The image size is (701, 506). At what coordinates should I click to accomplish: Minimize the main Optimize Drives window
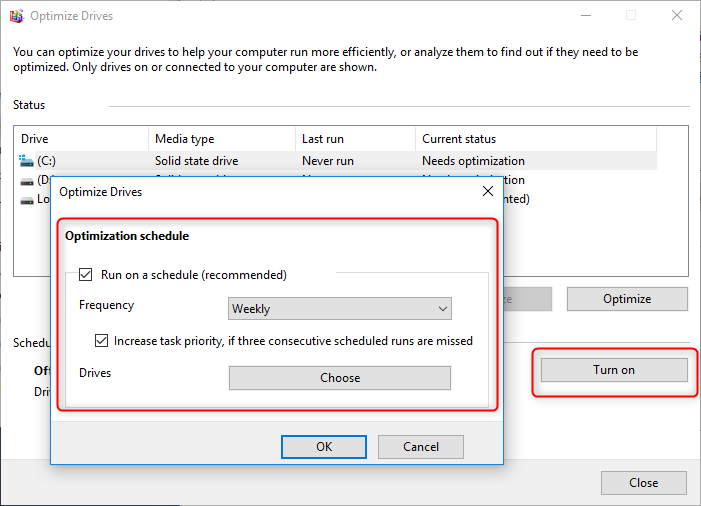coord(584,16)
